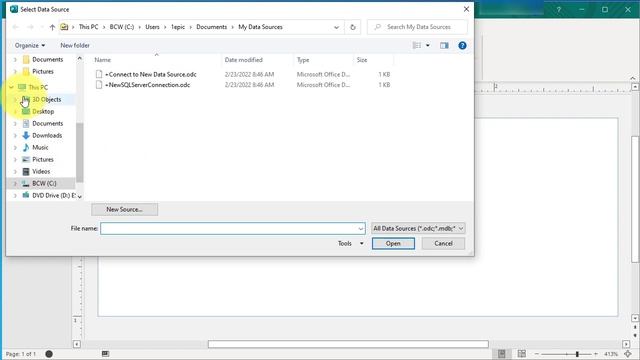The width and height of the screenshot is (640, 360).
Task: Click the Music note icon
Action: tap(26, 147)
